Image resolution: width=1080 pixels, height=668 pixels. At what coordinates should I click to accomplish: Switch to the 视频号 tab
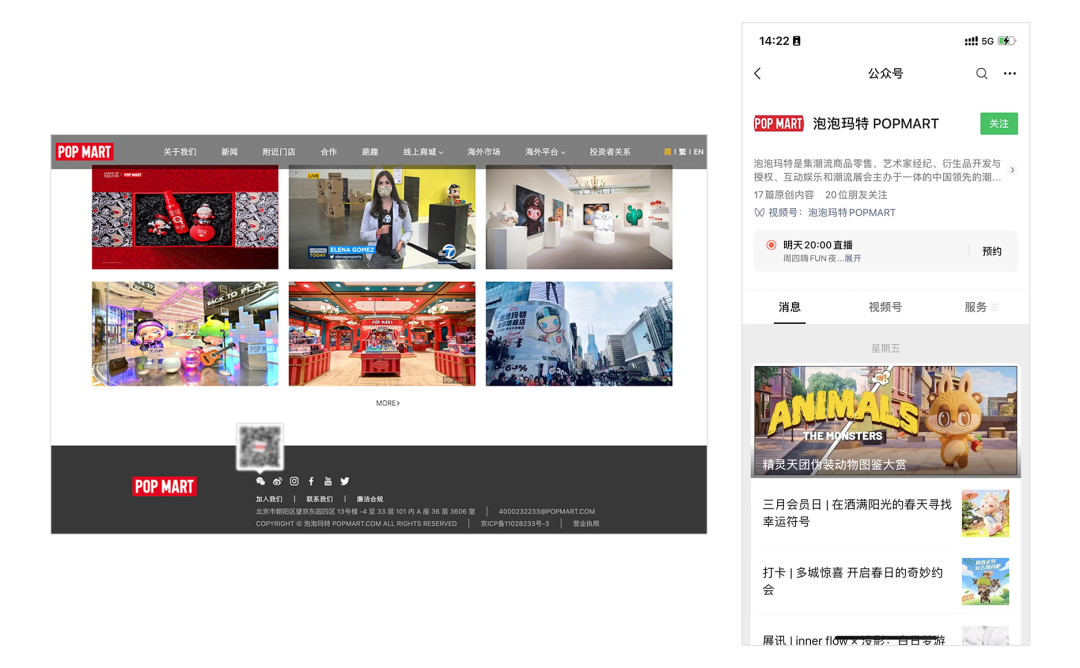tap(885, 307)
